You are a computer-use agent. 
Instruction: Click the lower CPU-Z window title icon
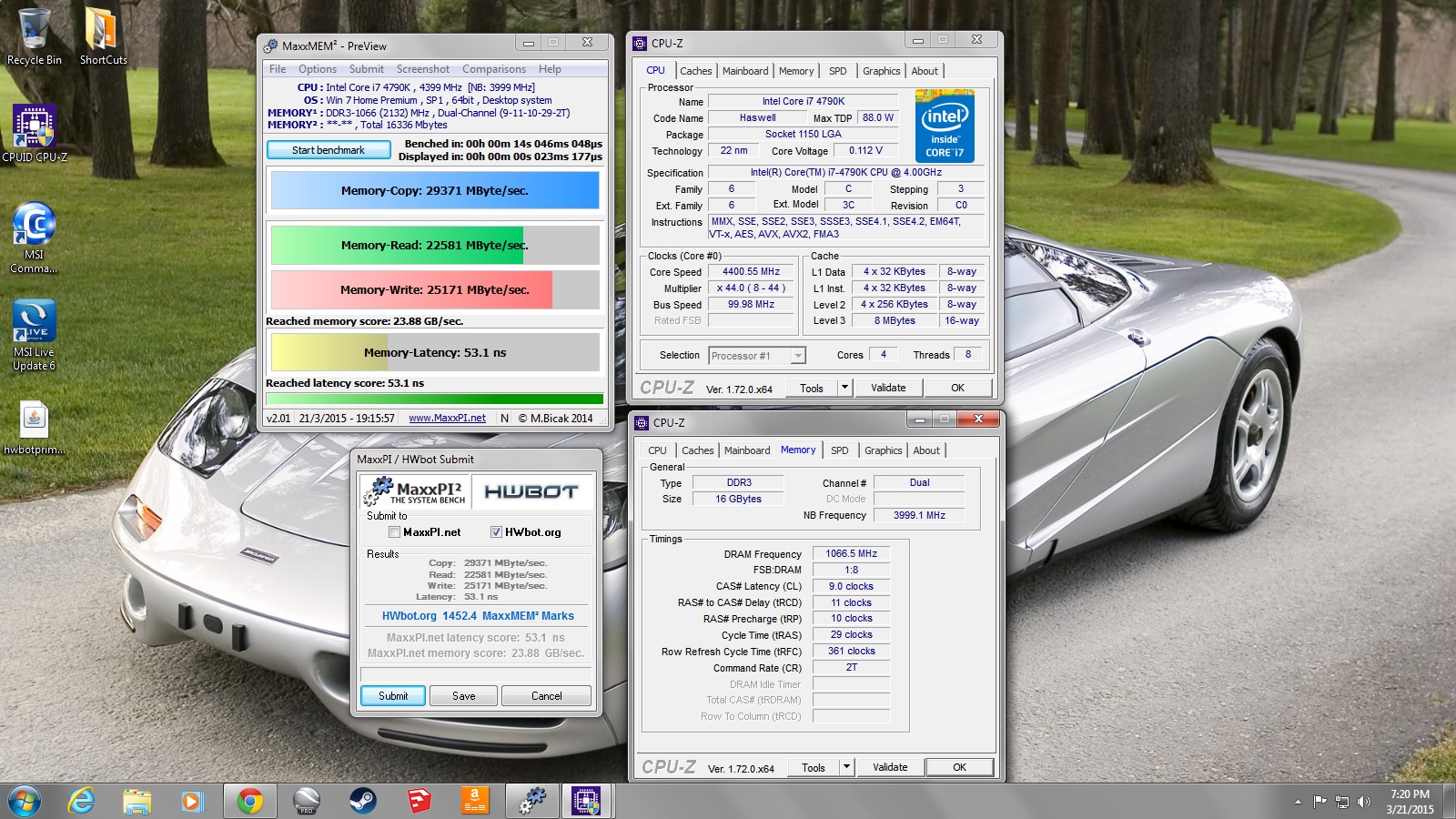pyautogui.click(x=642, y=422)
